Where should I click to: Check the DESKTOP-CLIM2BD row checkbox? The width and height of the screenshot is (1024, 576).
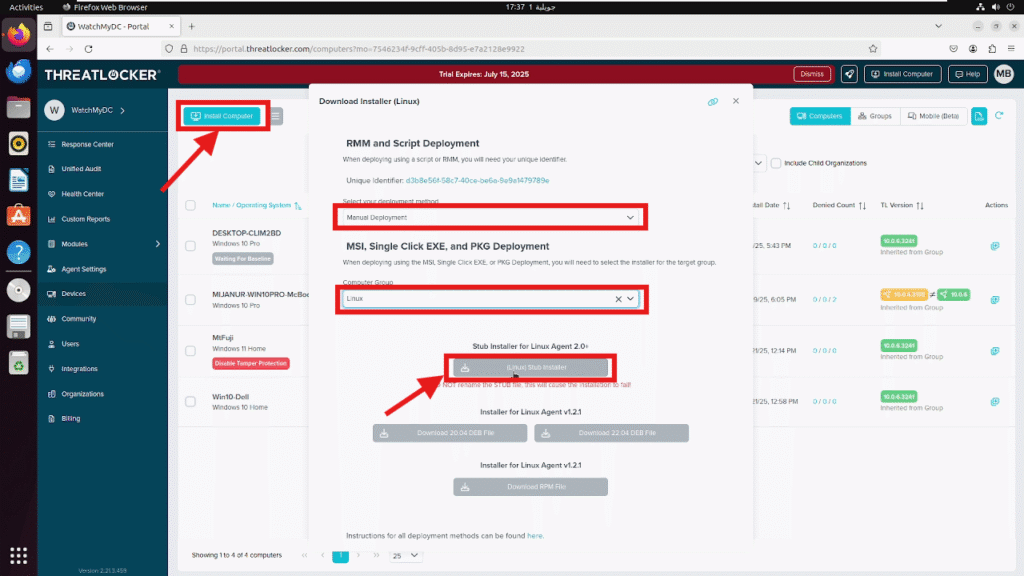[x=190, y=246]
